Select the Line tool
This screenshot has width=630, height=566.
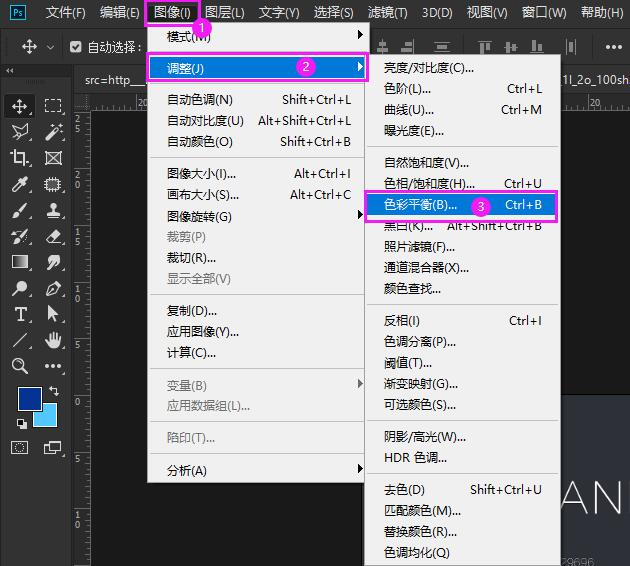19,340
